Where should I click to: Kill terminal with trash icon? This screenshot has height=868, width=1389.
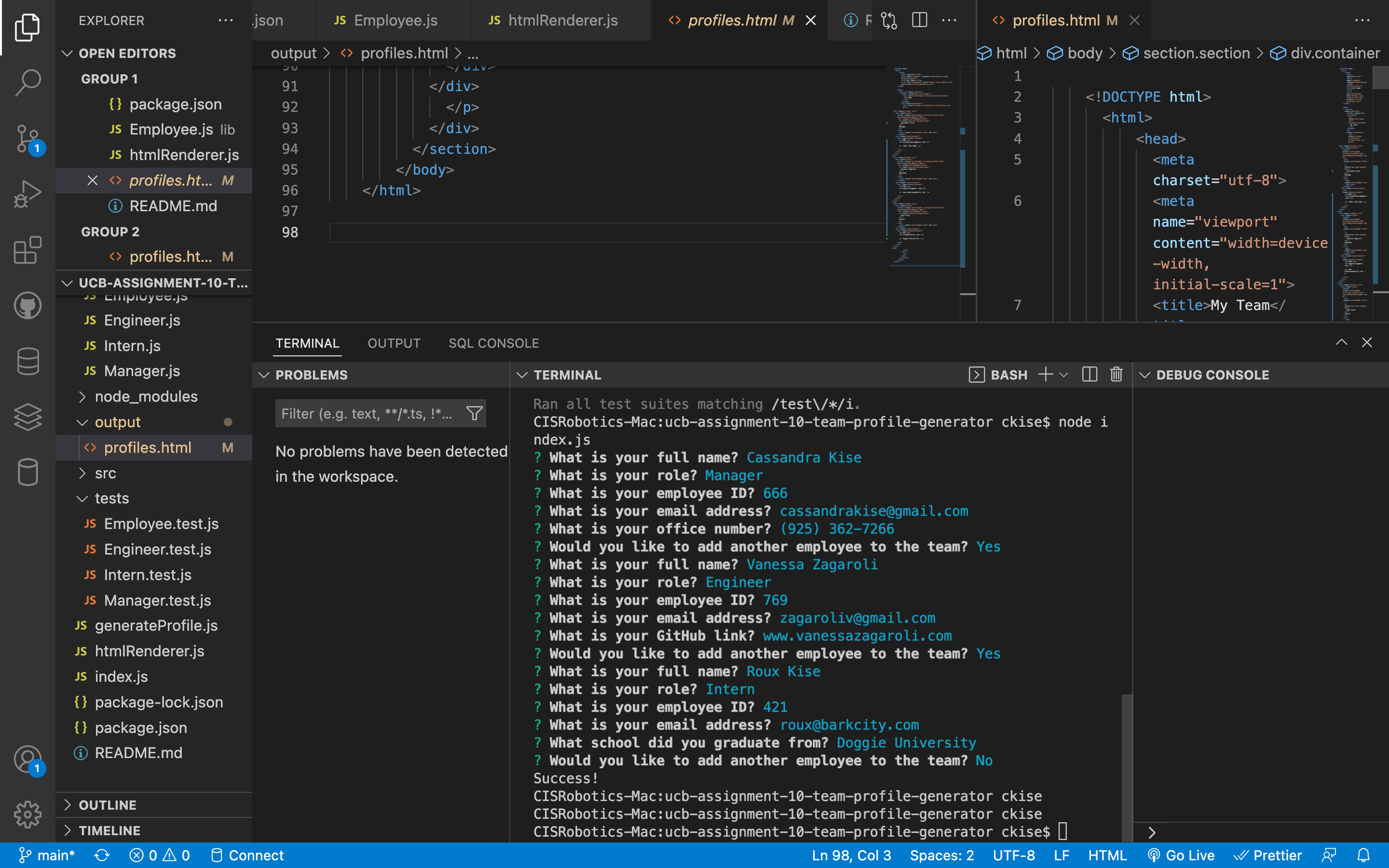point(1116,375)
